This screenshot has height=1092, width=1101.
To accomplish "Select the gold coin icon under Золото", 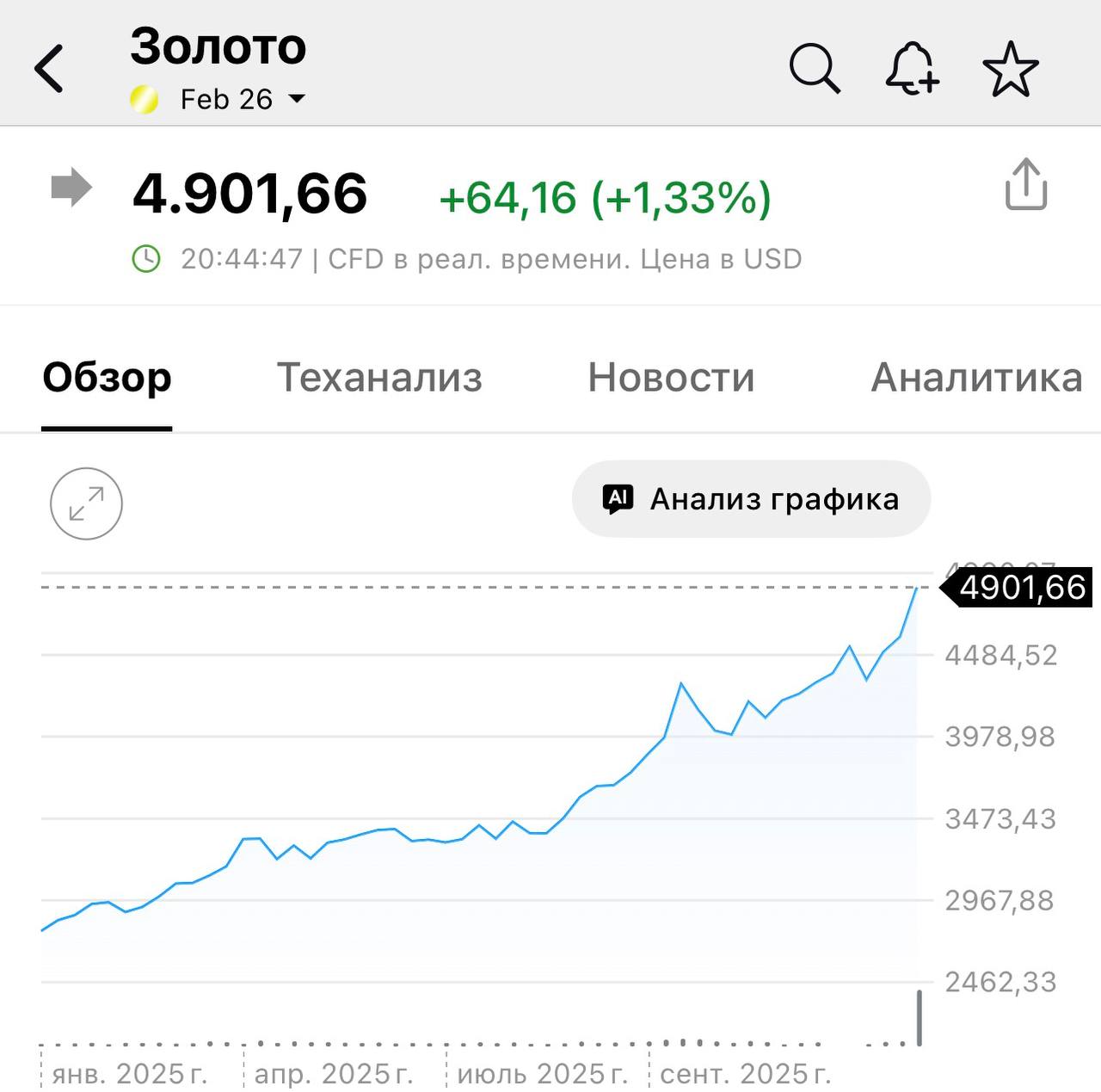I will [145, 98].
